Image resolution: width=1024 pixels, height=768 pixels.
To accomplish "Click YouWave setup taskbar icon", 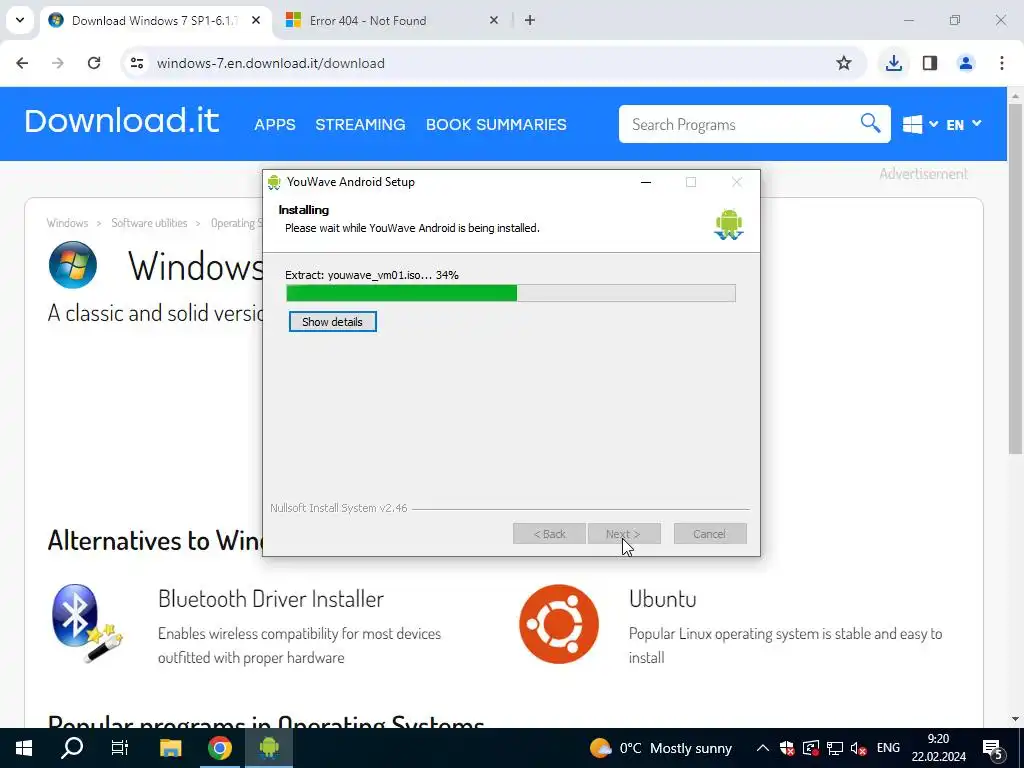I will (x=269, y=748).
